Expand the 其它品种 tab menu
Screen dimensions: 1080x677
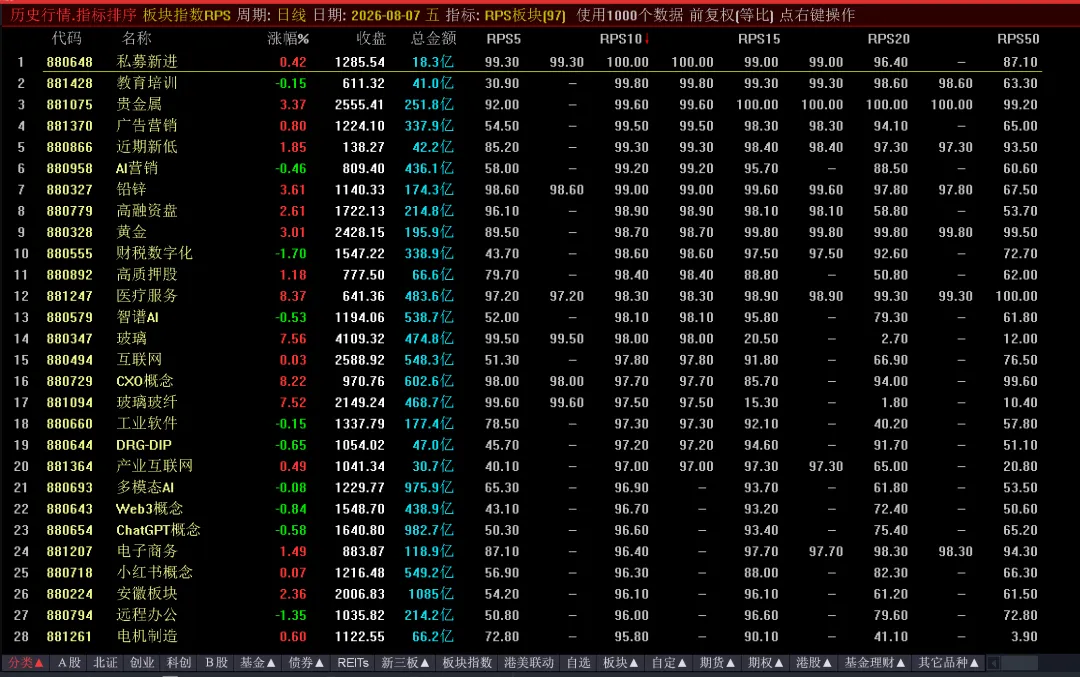(948, 663)
